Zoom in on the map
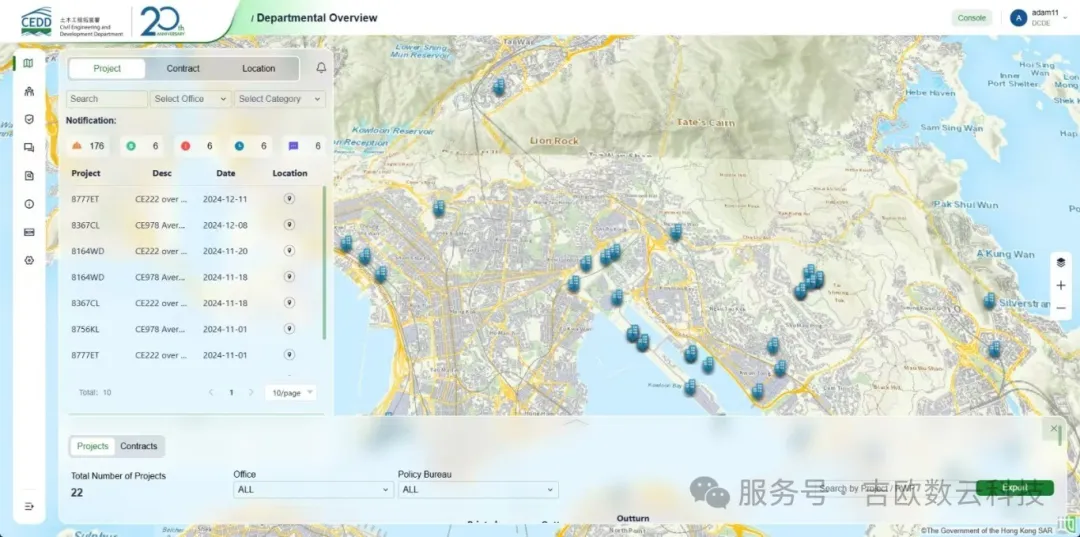The height and width of the screenshot is (537, 1080). pos(1061,285)
